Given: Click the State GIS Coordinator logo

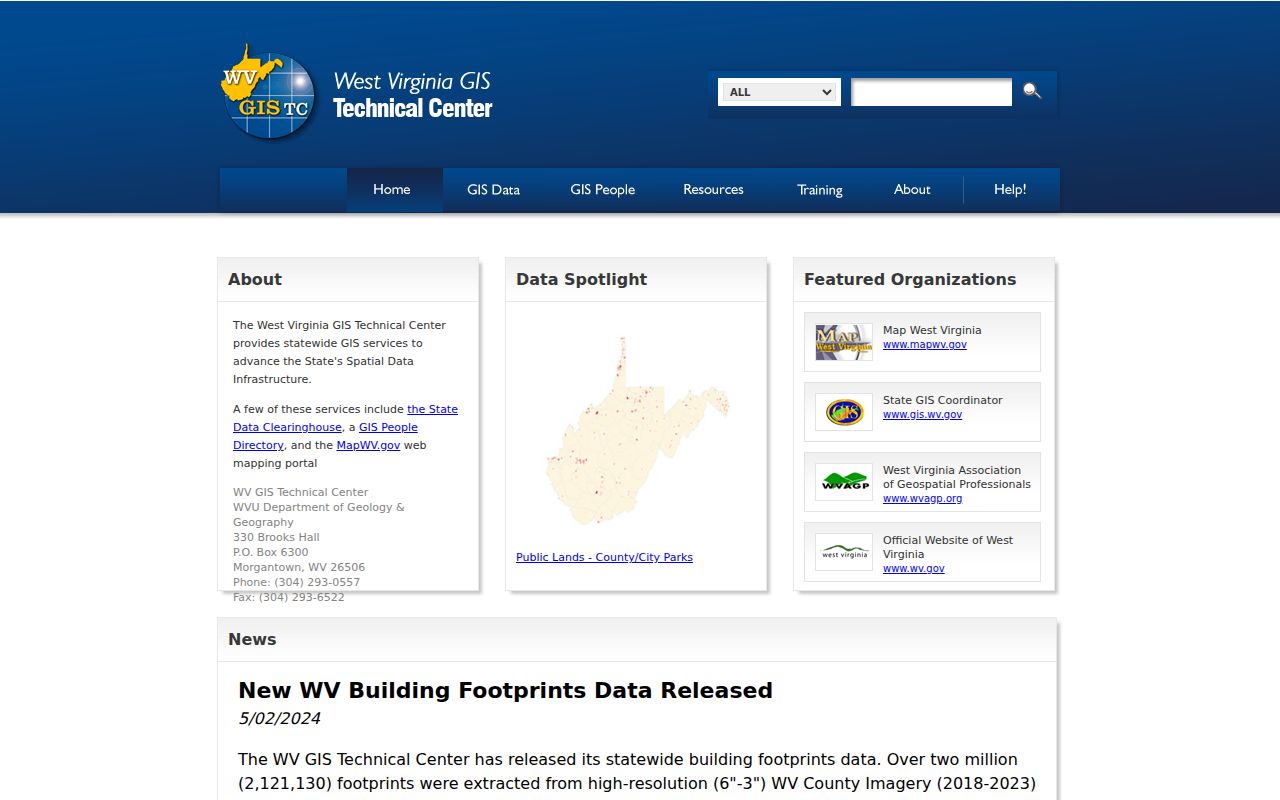Looking at the screenshot, I should pyautogui.click(x=843, y=412).
